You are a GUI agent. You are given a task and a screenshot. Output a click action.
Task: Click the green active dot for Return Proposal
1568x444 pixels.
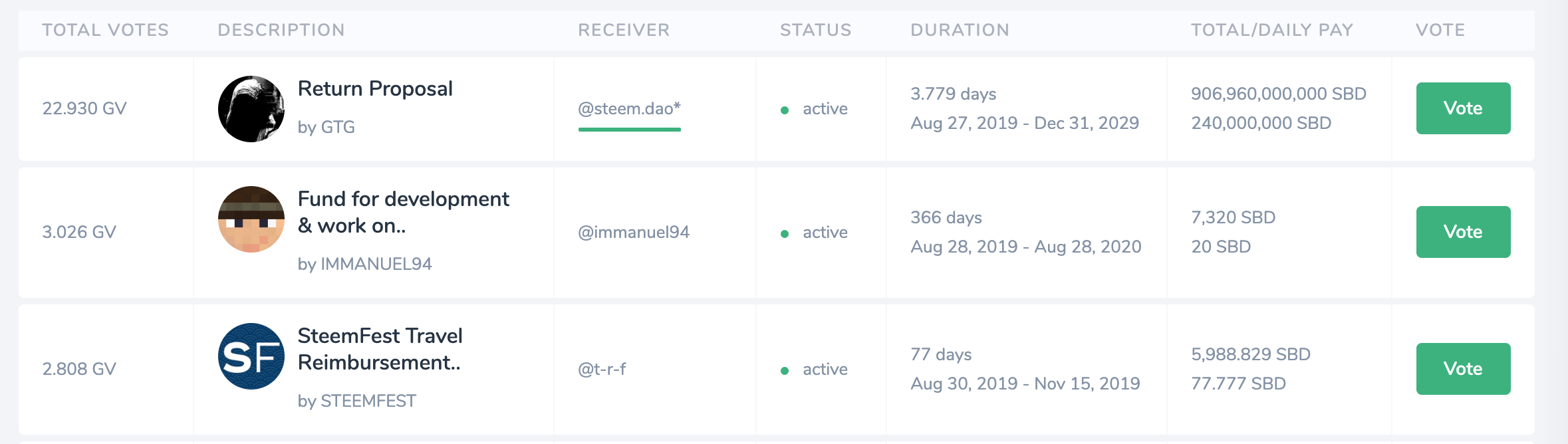785,110
